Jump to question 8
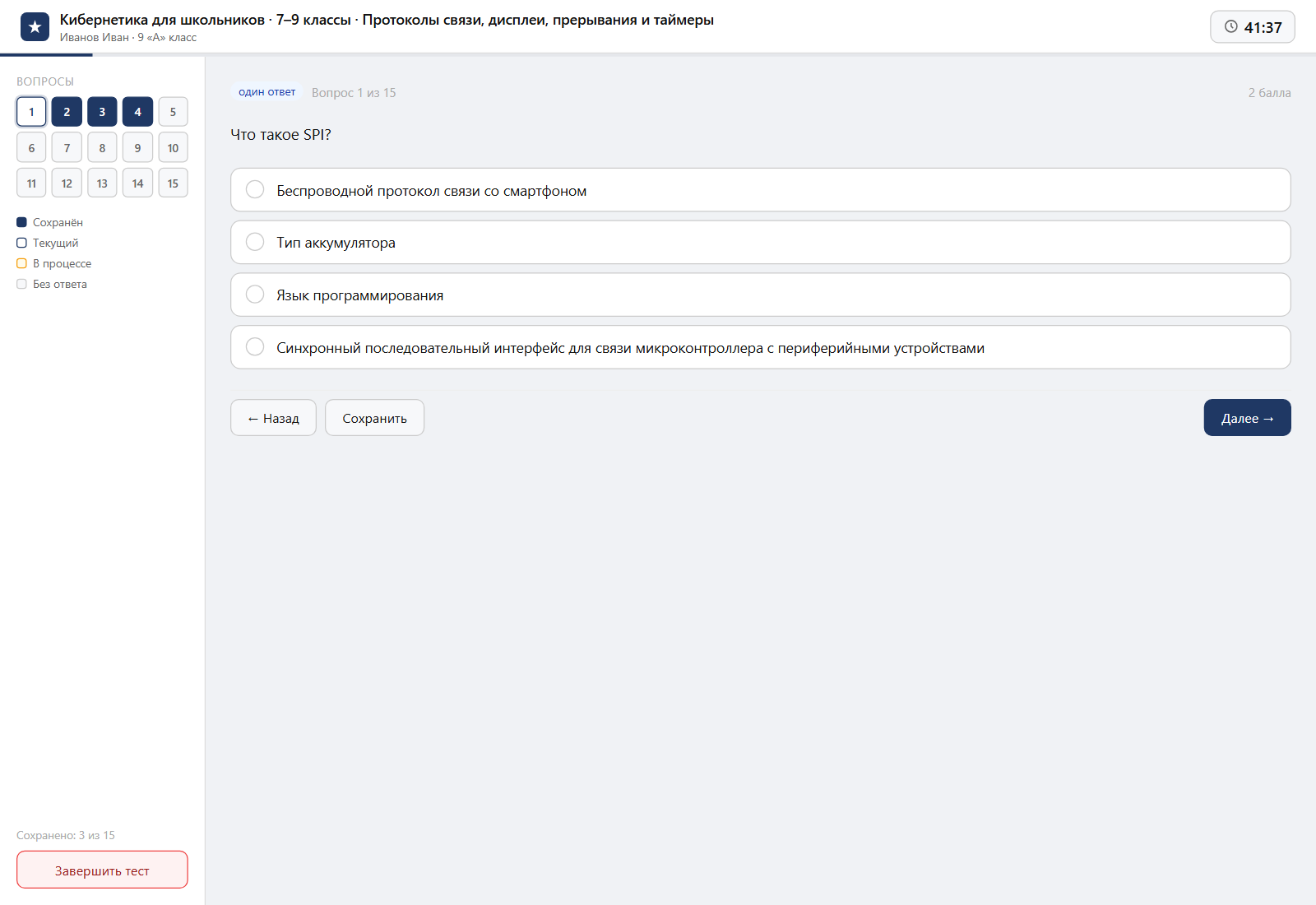 102,147
